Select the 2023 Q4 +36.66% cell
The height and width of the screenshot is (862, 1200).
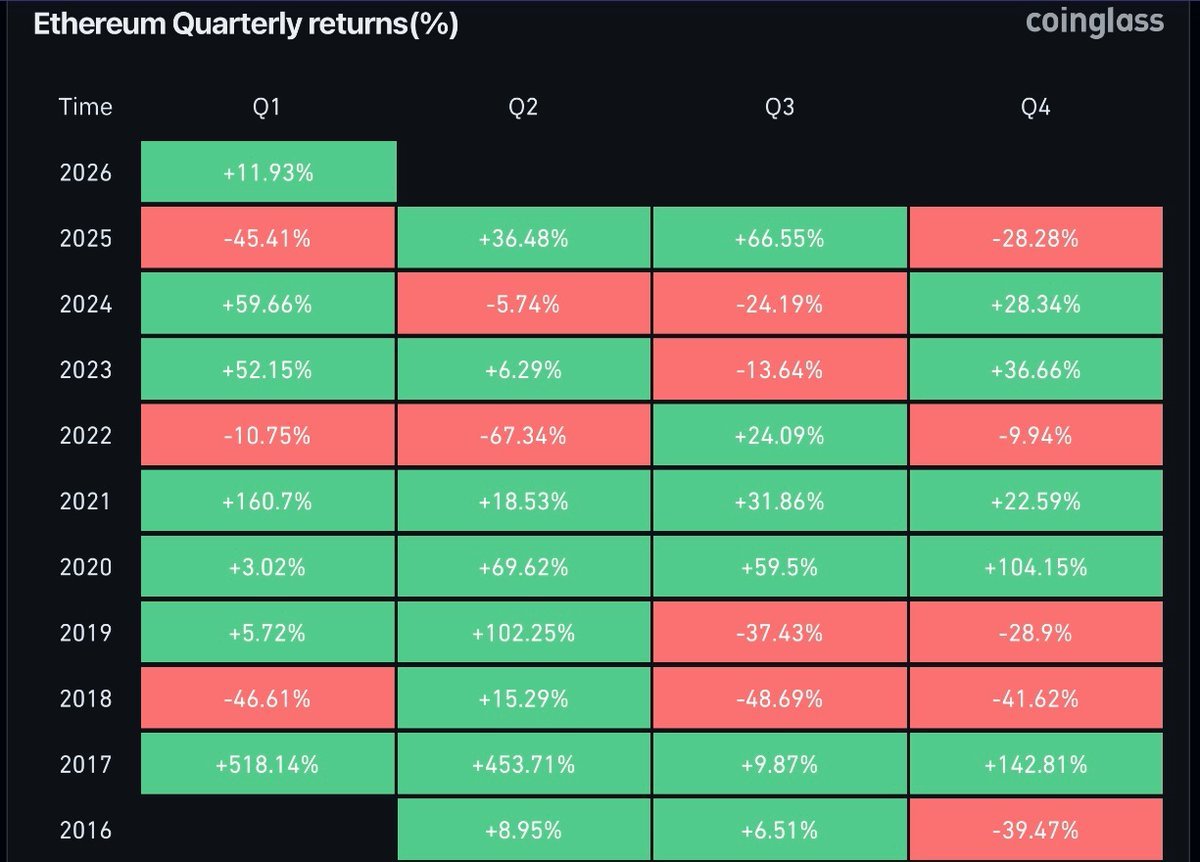coord(1036,370)
